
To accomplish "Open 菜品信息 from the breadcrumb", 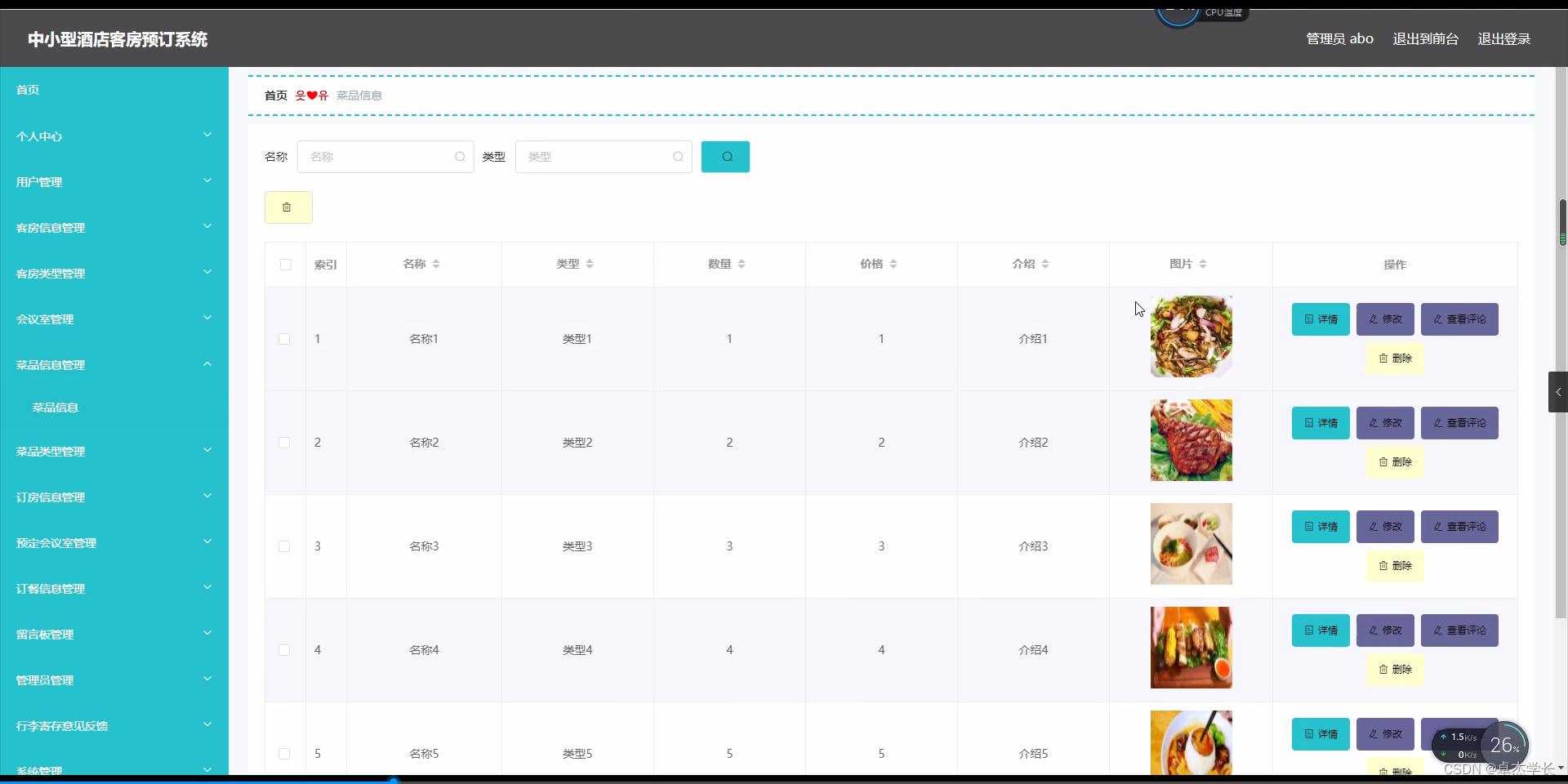I will [359, 95].
